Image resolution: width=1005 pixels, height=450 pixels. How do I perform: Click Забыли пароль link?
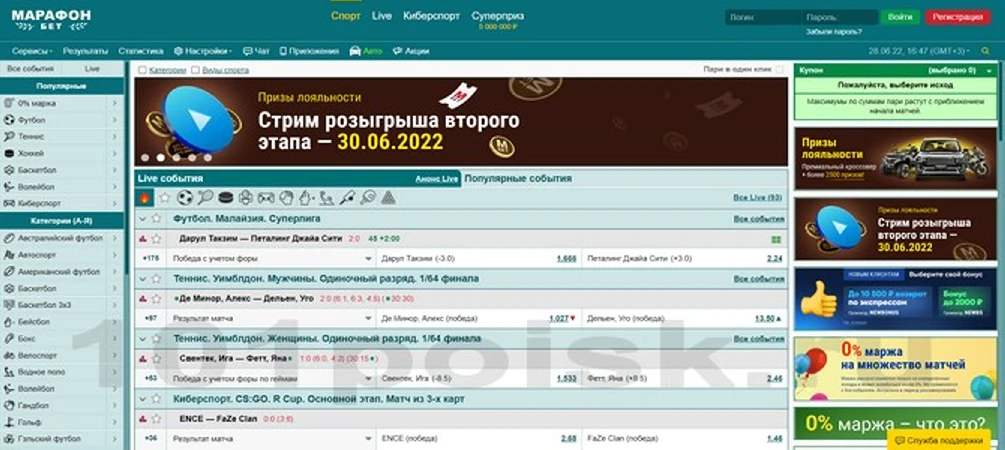833,32
